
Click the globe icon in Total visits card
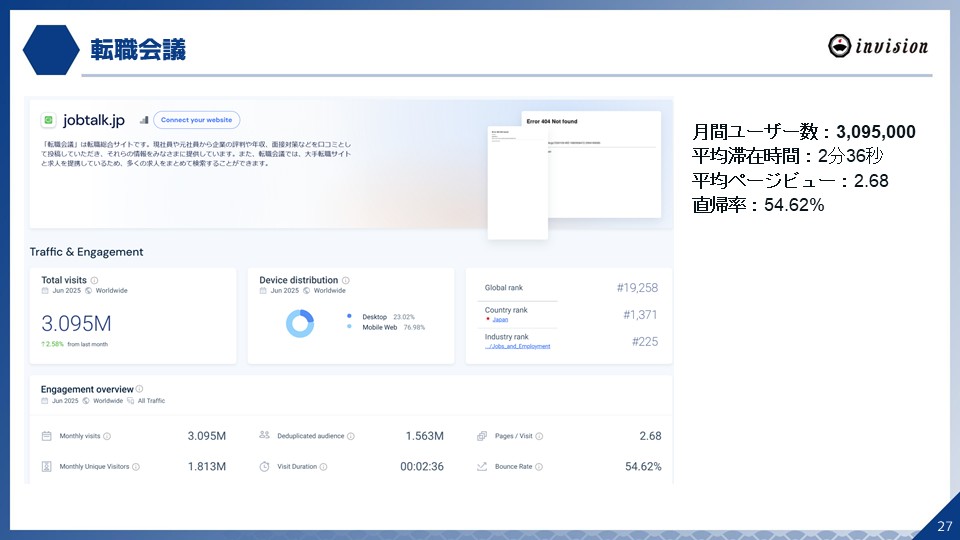[89, 291]
